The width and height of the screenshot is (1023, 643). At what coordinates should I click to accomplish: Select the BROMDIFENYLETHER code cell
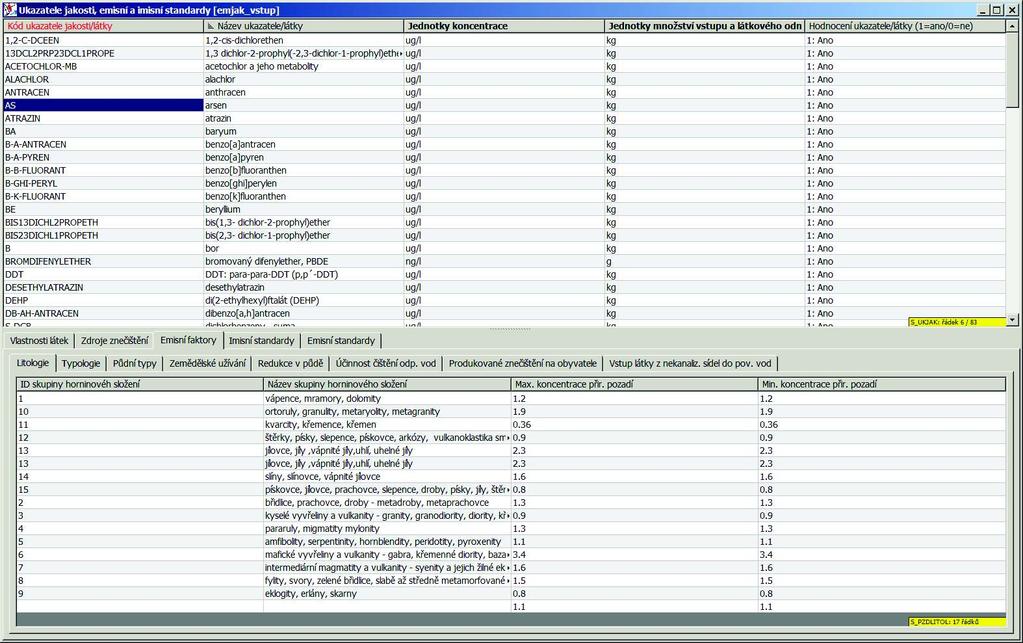point(104,262)
